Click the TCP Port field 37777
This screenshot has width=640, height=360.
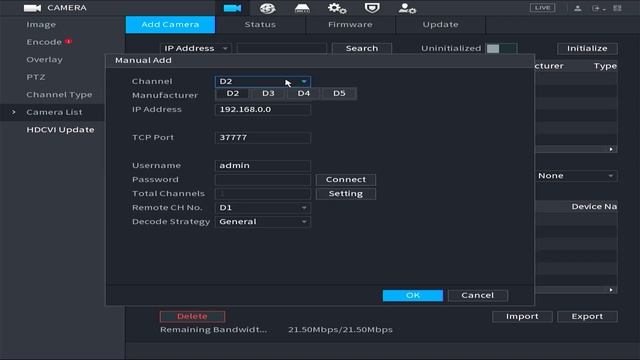(x=262, y=138)
